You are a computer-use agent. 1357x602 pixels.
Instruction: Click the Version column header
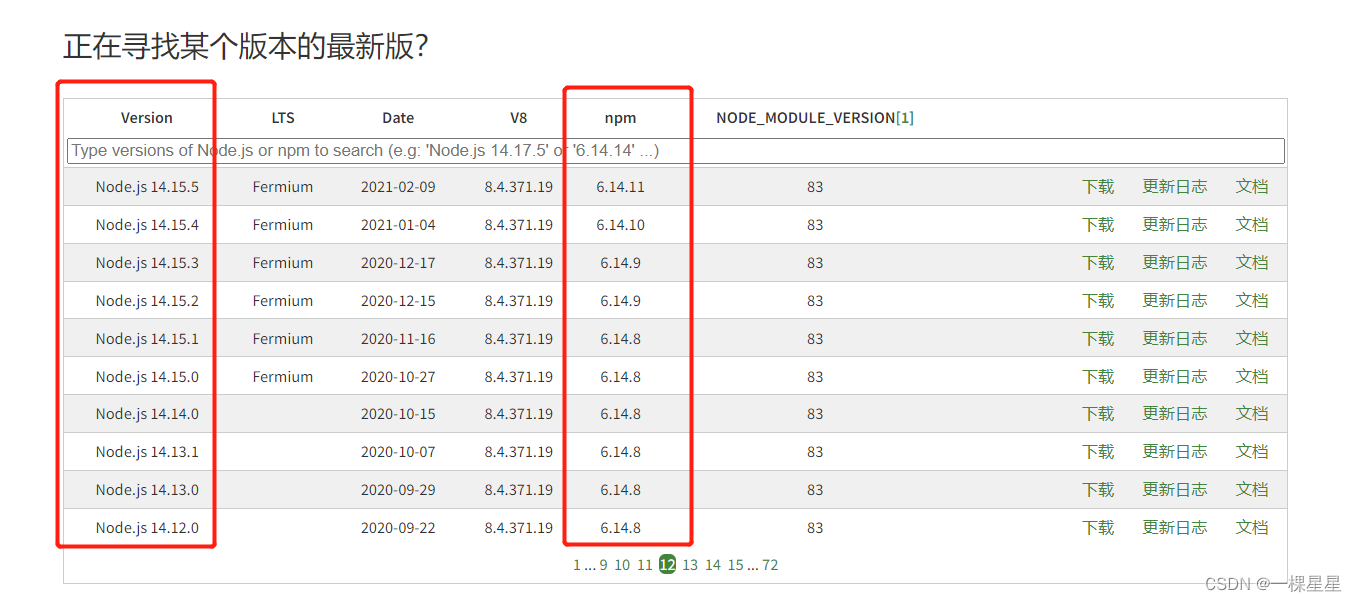[x=147, y=118]
